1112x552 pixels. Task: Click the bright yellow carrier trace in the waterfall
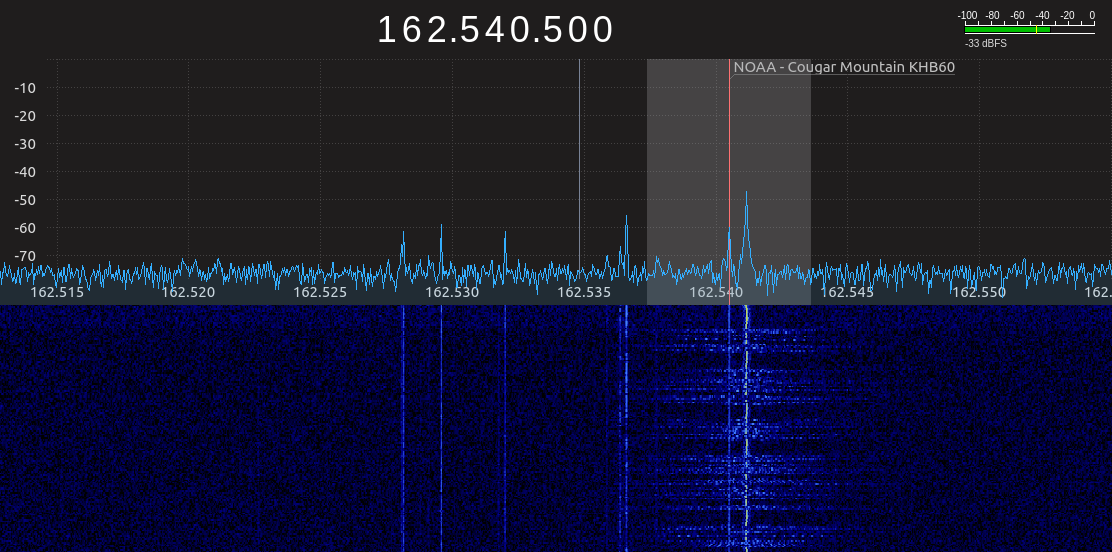(x=746, y=429)
